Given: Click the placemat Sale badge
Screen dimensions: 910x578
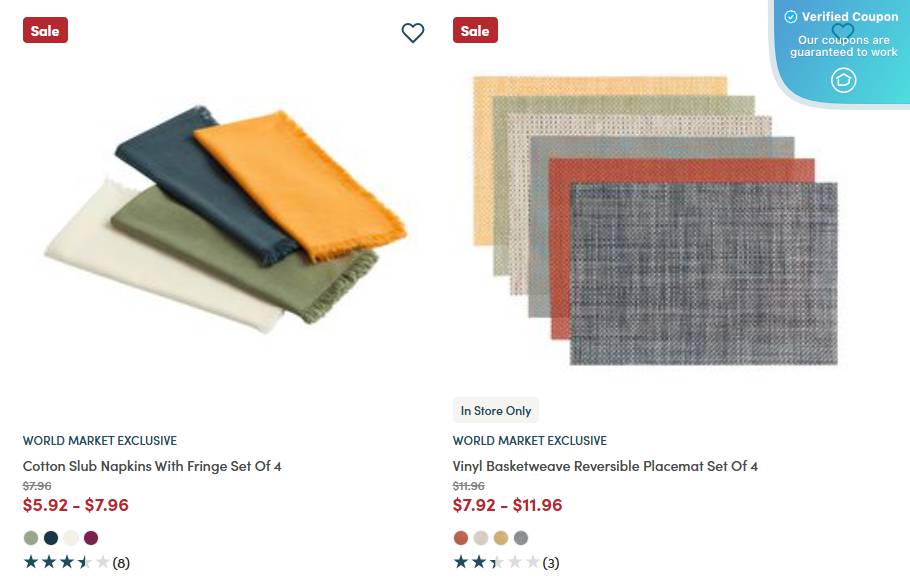Looking at the screenshot, I should (475, 30).
